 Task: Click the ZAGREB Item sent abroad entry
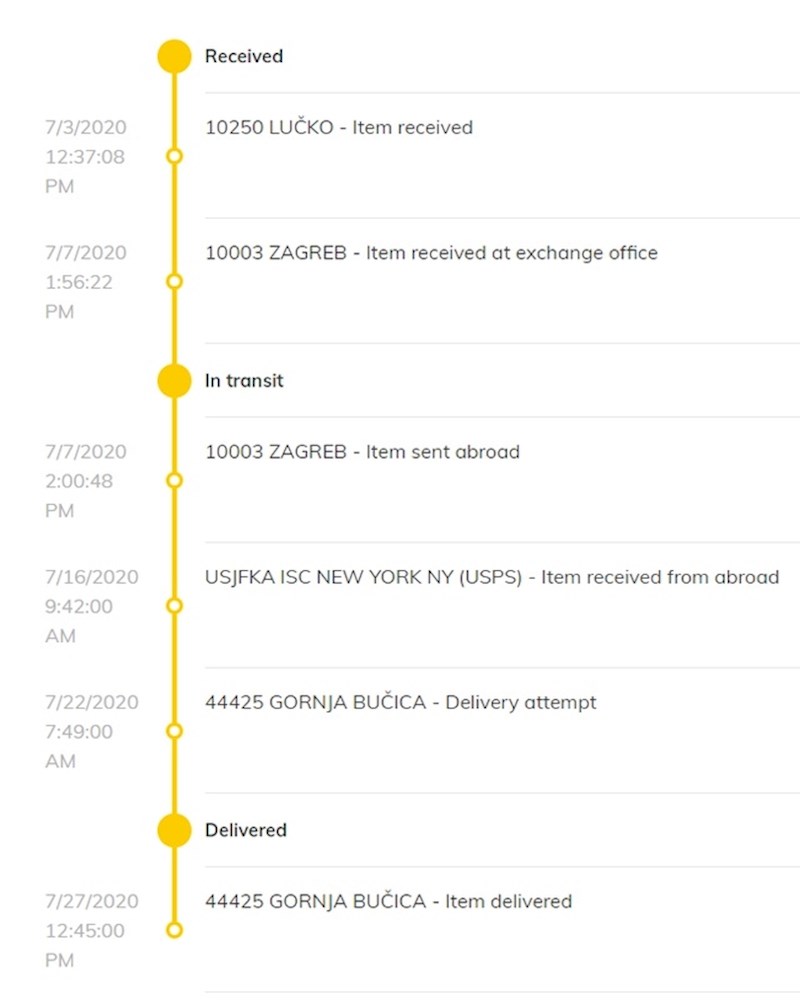(x=362, y=452)
